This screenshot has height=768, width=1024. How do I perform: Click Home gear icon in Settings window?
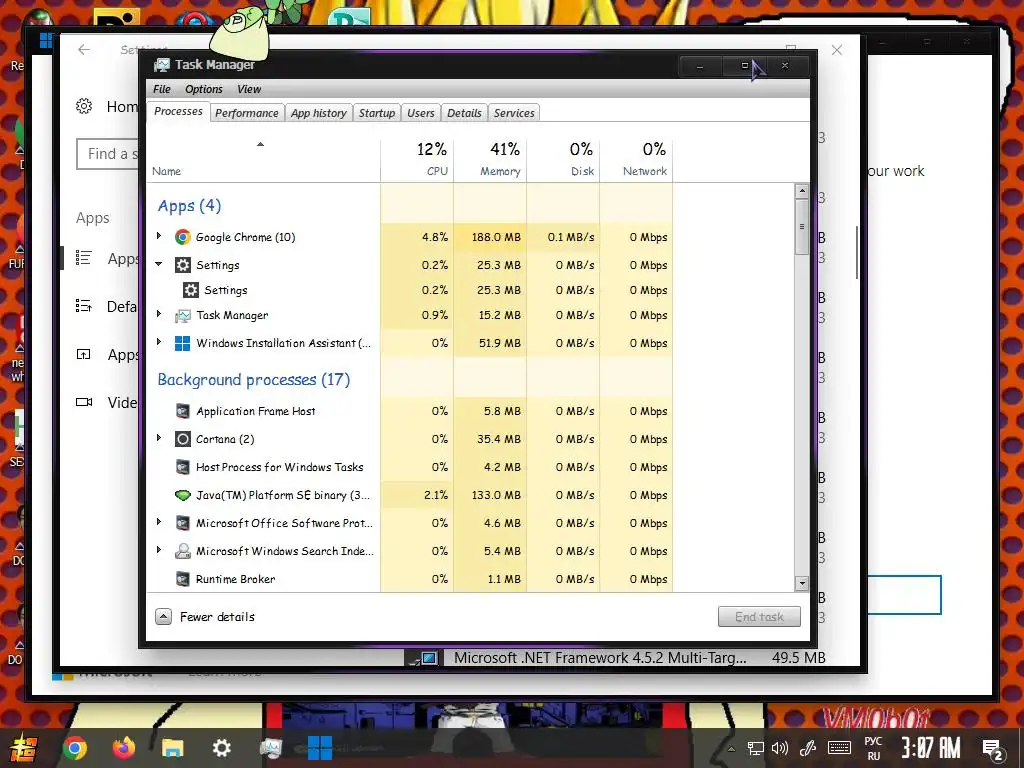tap(84, 106)
